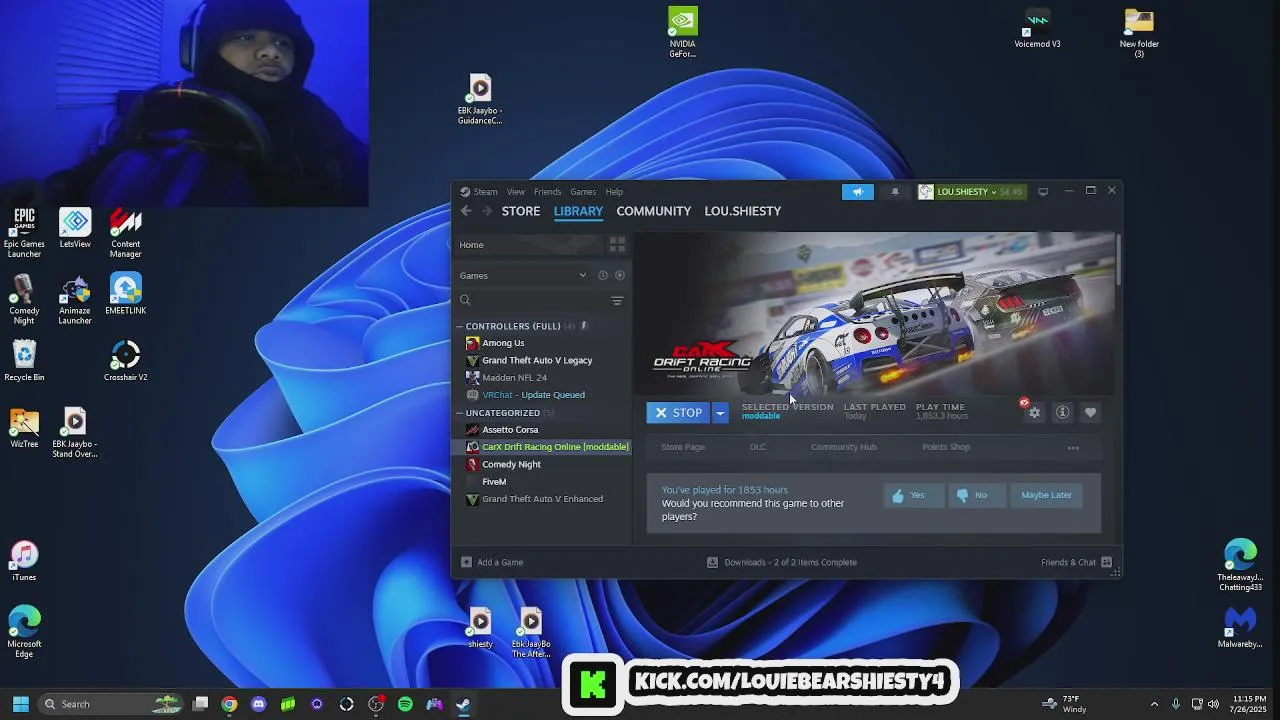The width and height of the screenshot is (1280, 720).
Task: Open the CarX DLC link
Action: (758, 447)
